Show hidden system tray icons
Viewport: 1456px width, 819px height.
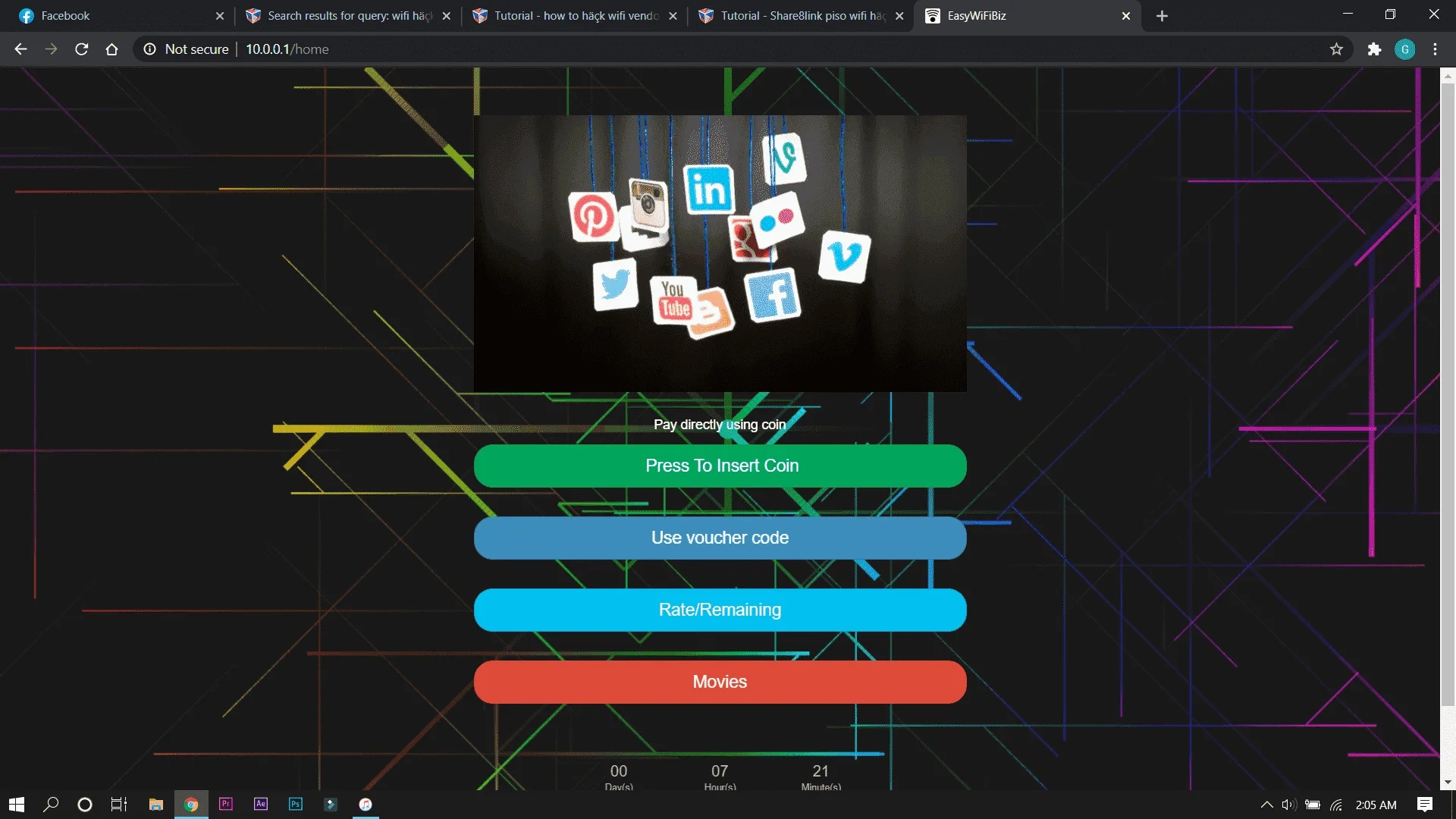tap(1266, 805)
